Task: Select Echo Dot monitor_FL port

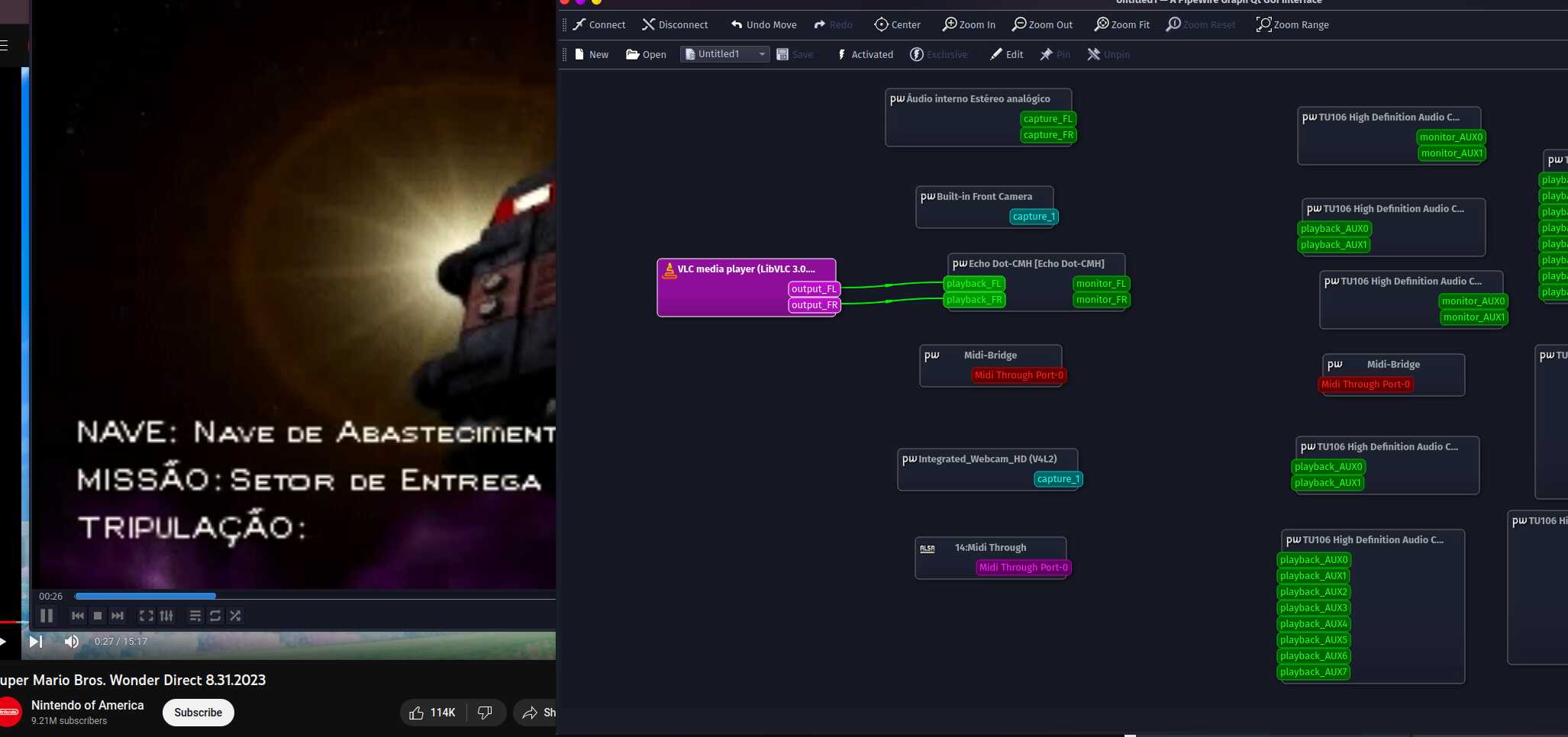Action: [1101, 283]
